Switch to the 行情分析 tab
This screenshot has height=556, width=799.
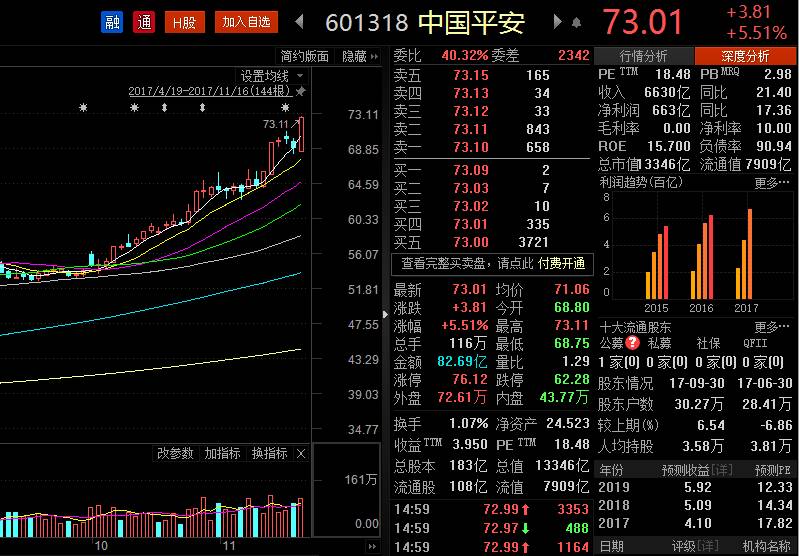pos(643,56)
